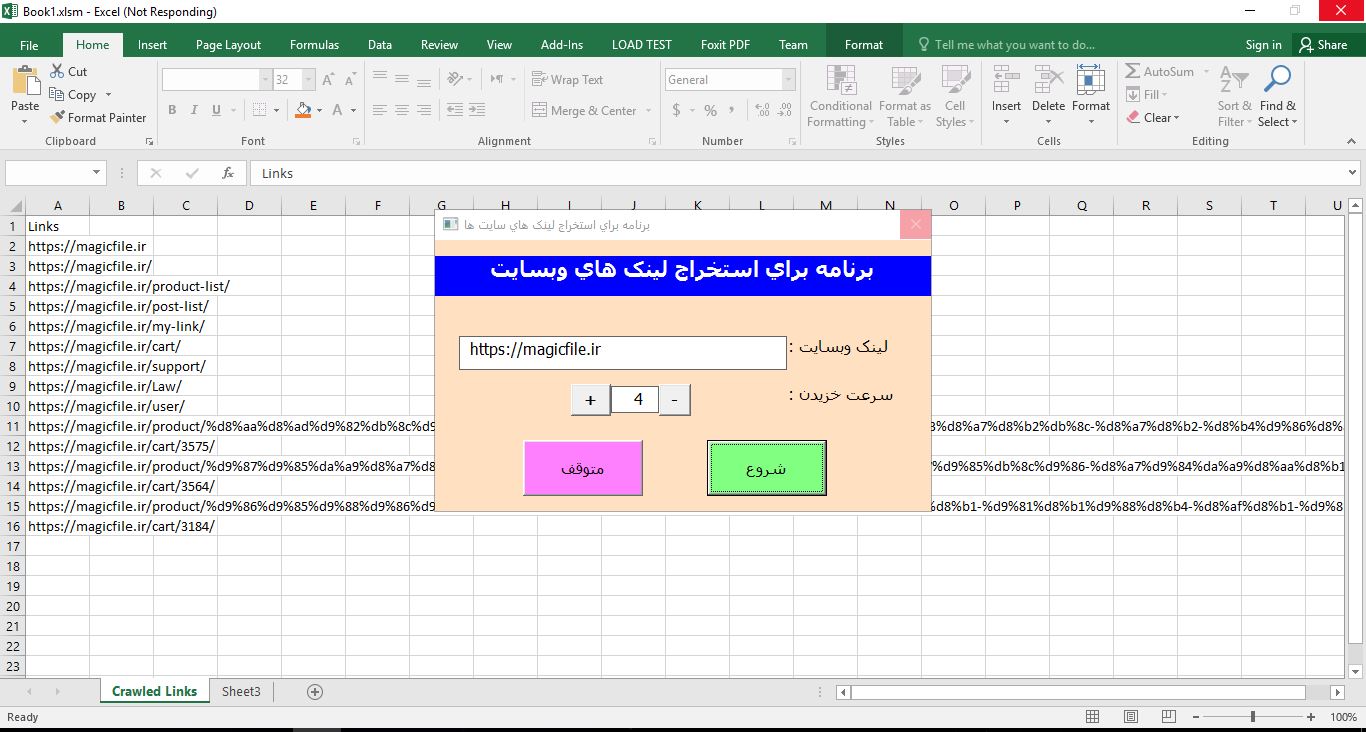Click the website link field with https://magicfile.ir
Viewport: 1366px width, 732px height.
pyautogui.click(x=623, y=352)
